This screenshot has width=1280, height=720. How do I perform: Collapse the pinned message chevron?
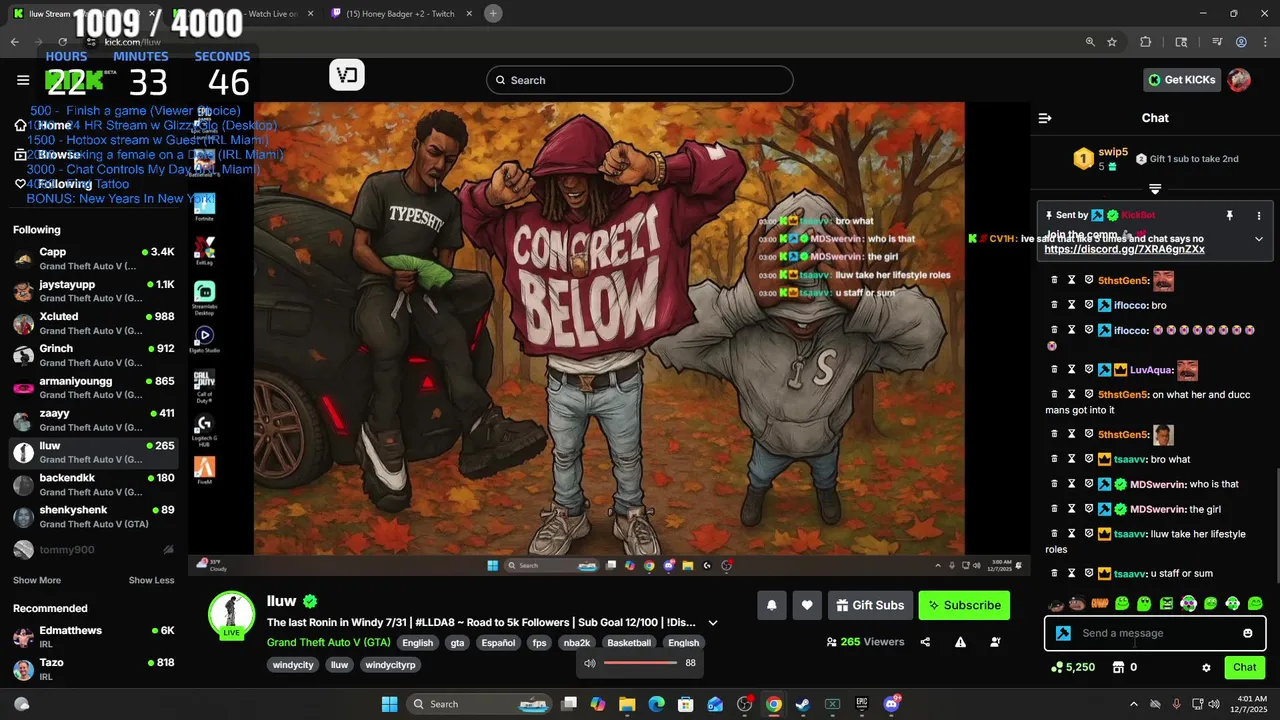click(1258, 239)
